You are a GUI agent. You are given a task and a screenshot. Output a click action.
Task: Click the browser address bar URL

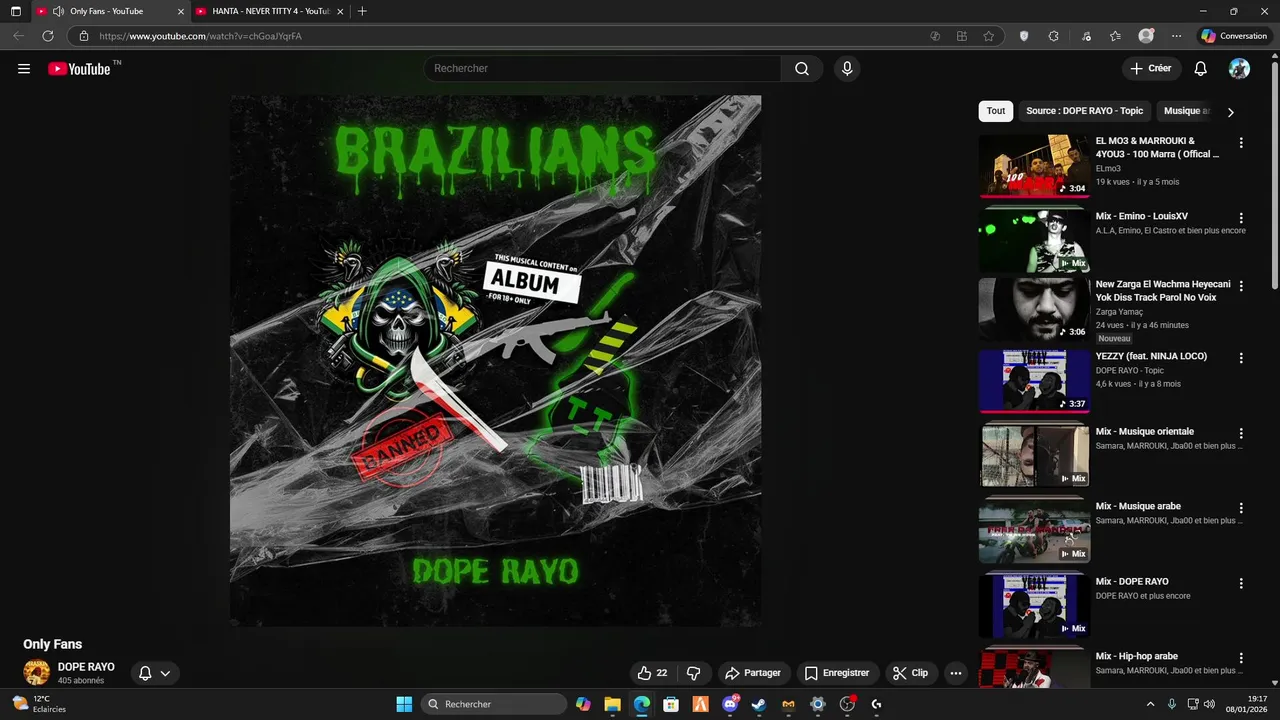pyautogui.click(x=200, y=36)
